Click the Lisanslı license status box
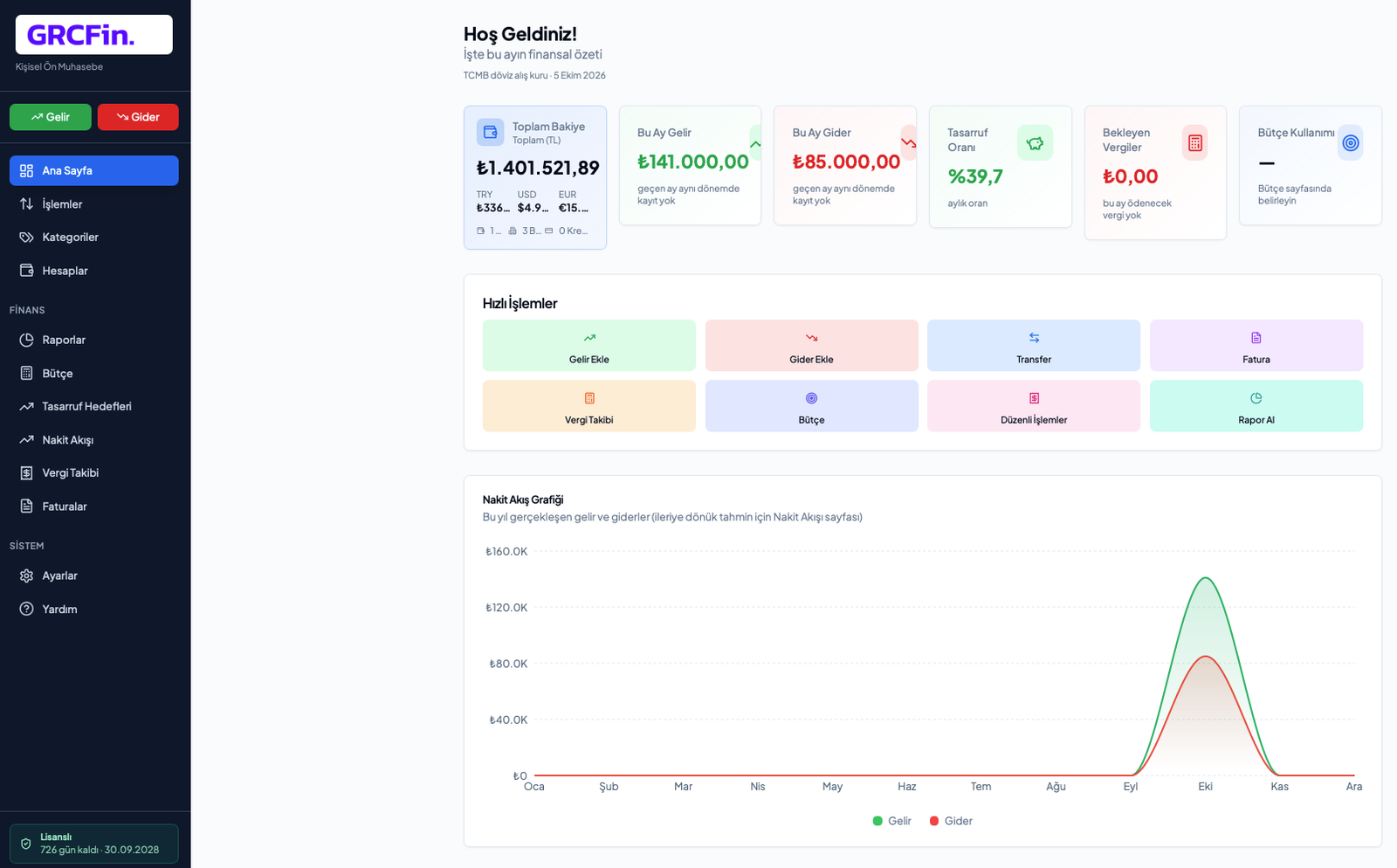Viewport: 1397px width, 868px height. coord(94,844)
